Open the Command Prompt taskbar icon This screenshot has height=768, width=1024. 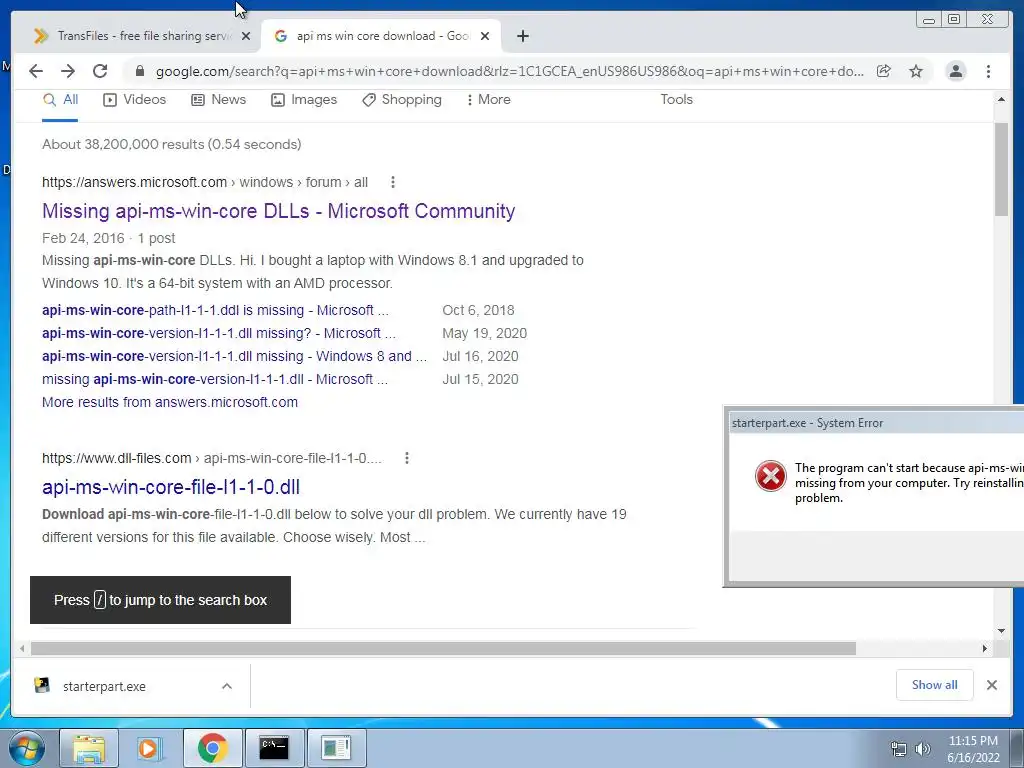point(274,748)
